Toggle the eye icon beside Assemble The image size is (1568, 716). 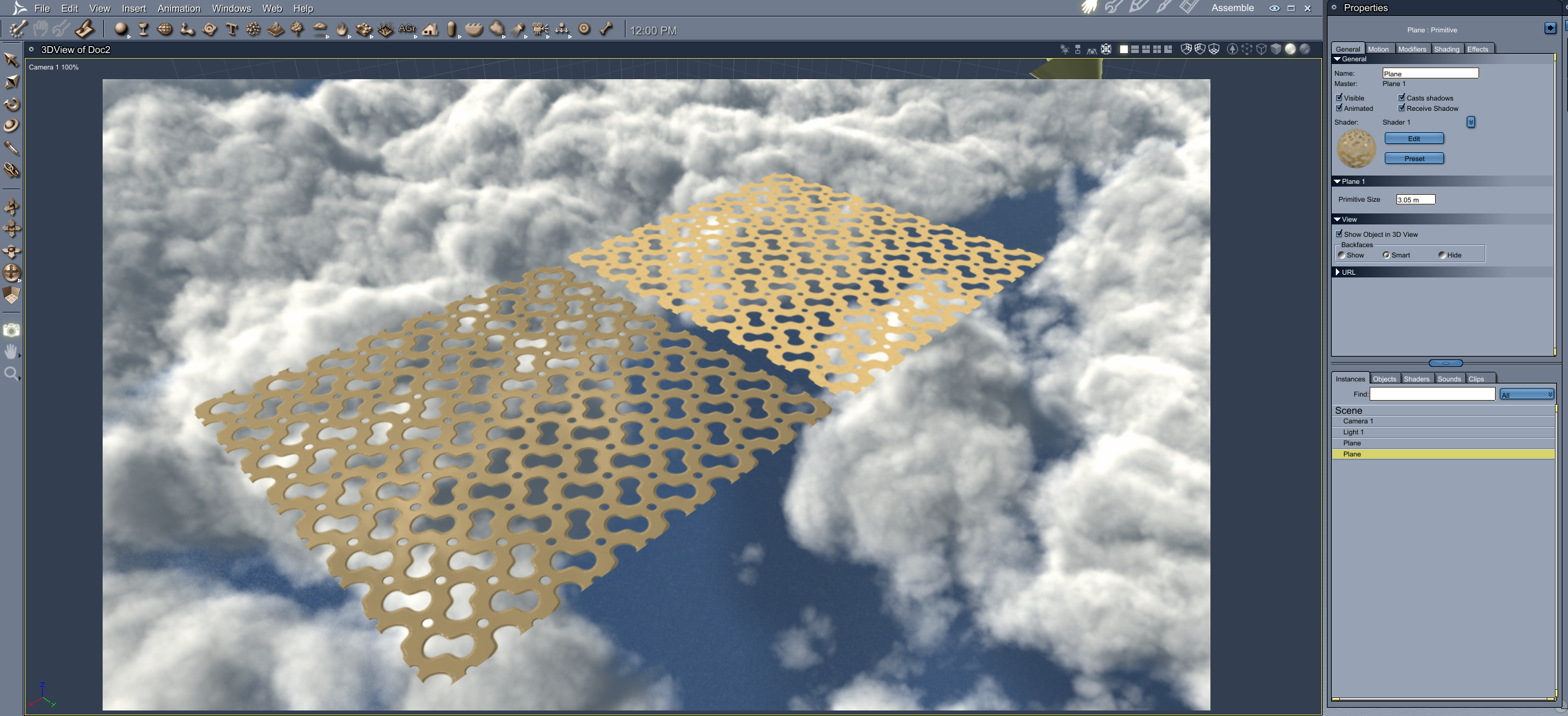pos(1275,8)
